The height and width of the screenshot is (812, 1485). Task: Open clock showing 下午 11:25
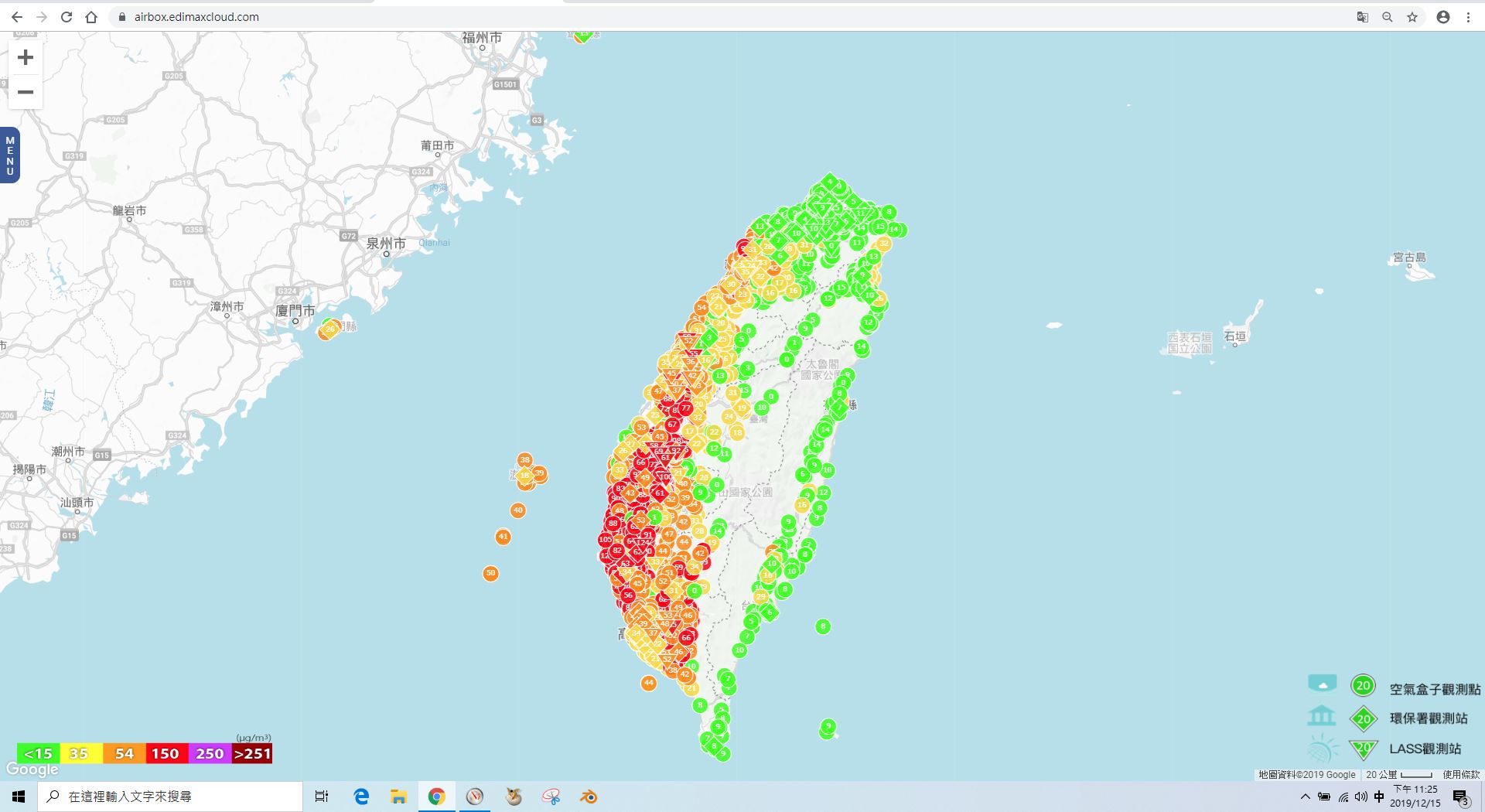point(1415,797)
